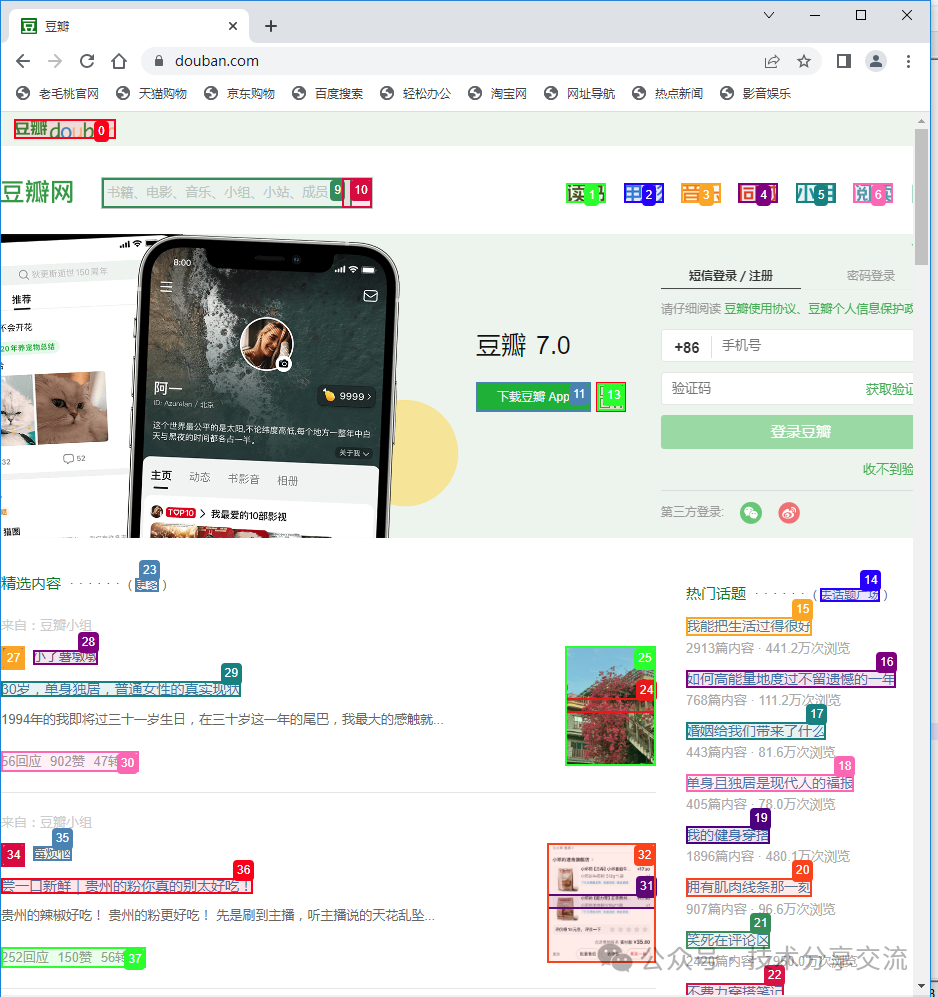
Task: Open the 阅读 section icon
Action: (x=872, y=193)
